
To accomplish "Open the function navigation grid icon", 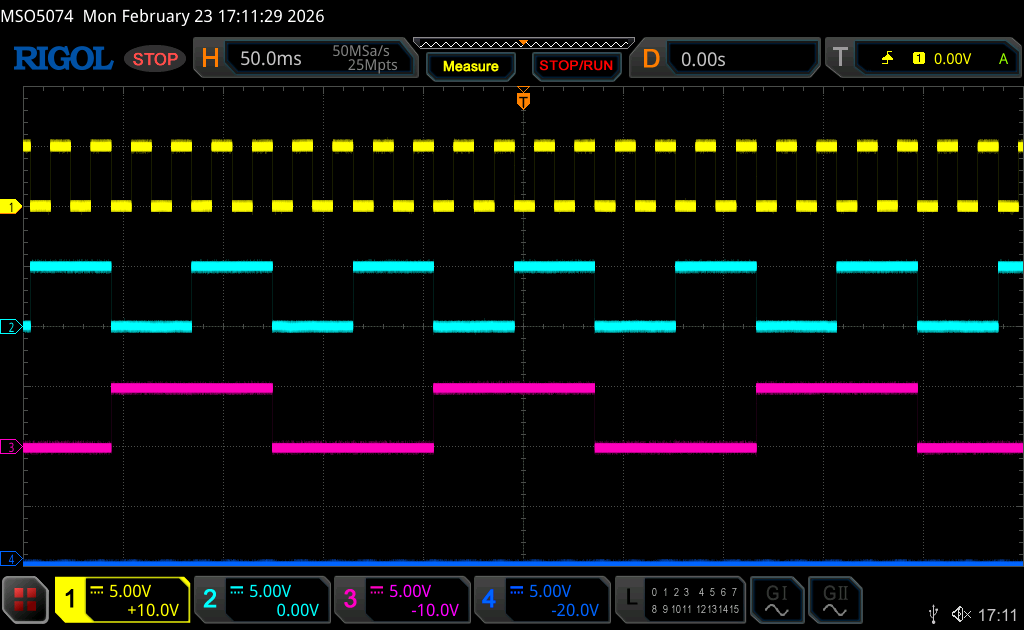I will click(x=26, y=599).
